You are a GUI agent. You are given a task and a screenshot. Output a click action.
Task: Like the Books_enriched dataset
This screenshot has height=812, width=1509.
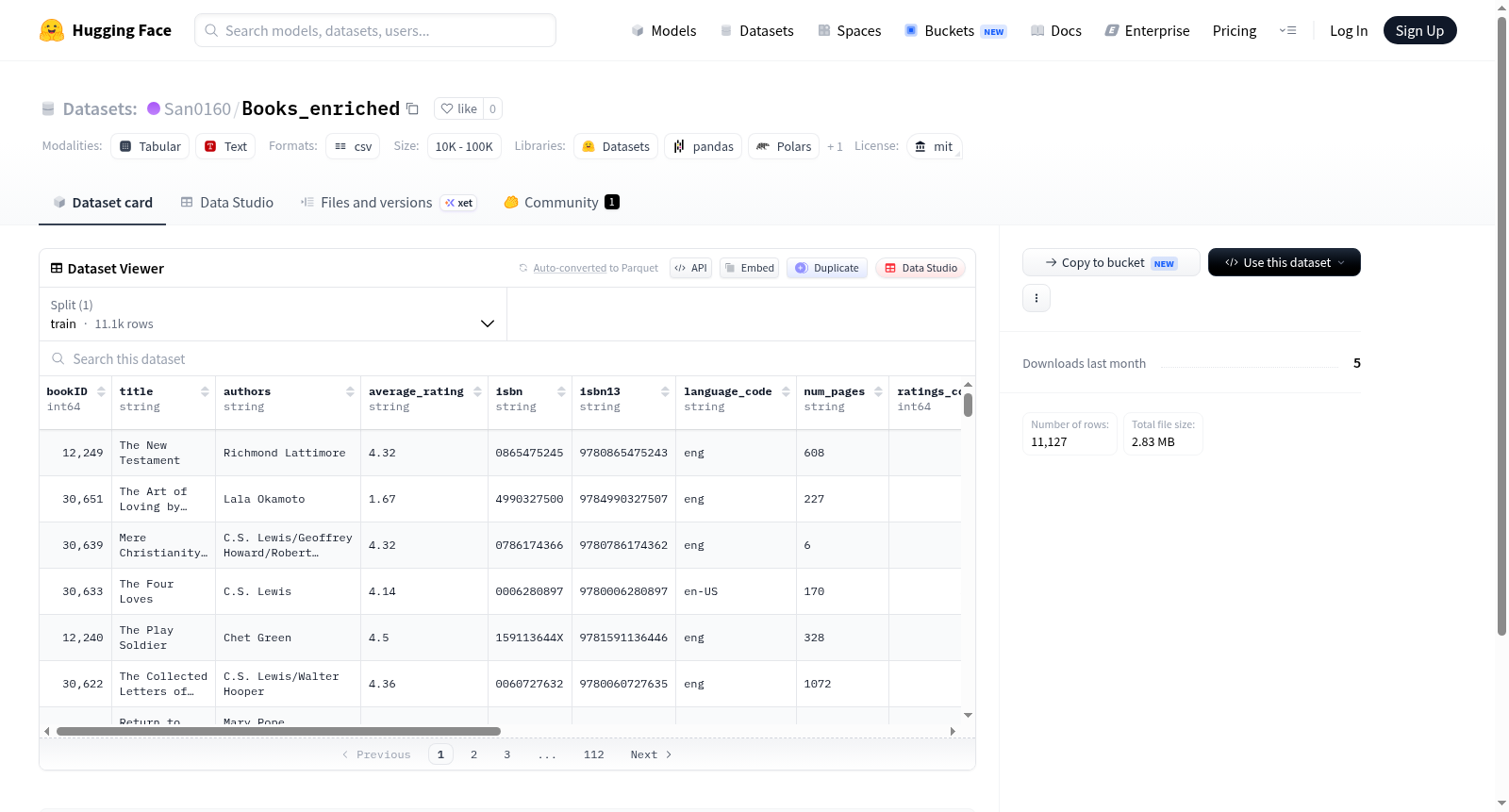(x=459, y=108)
